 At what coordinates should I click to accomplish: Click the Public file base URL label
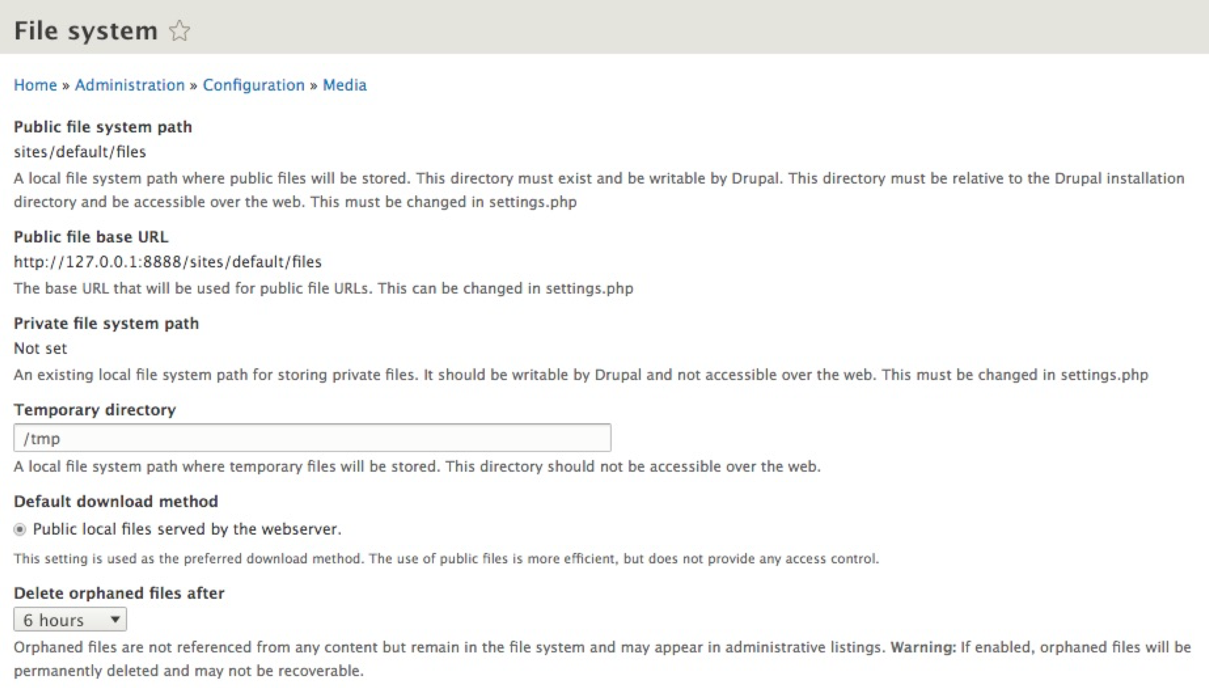coord(91,237)
